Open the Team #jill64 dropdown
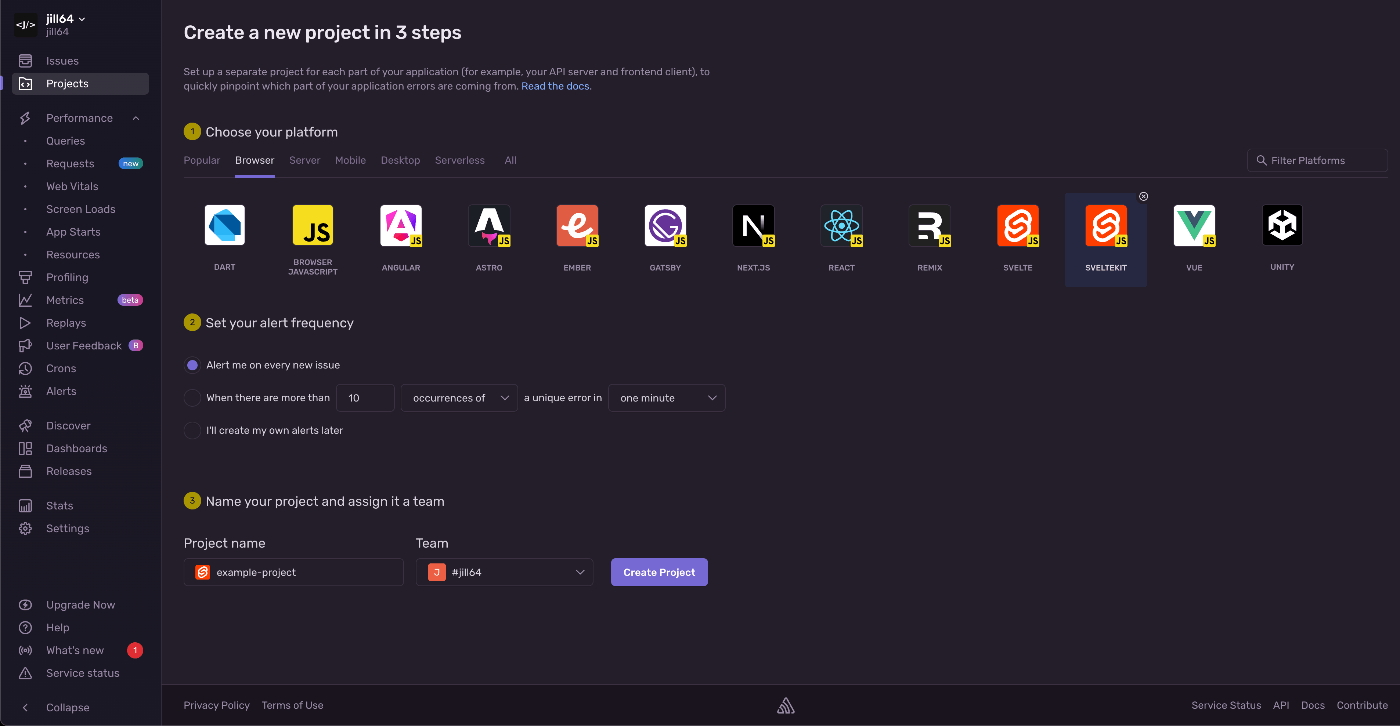Image resolution: width=1400 pixels, height=726 pixels. (505, 572)
